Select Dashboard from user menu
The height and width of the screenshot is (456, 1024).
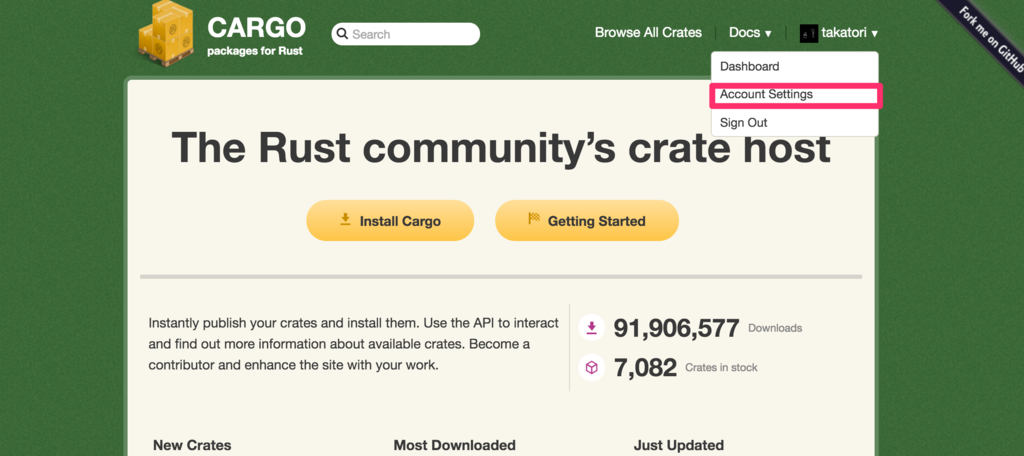click(795, 67)
